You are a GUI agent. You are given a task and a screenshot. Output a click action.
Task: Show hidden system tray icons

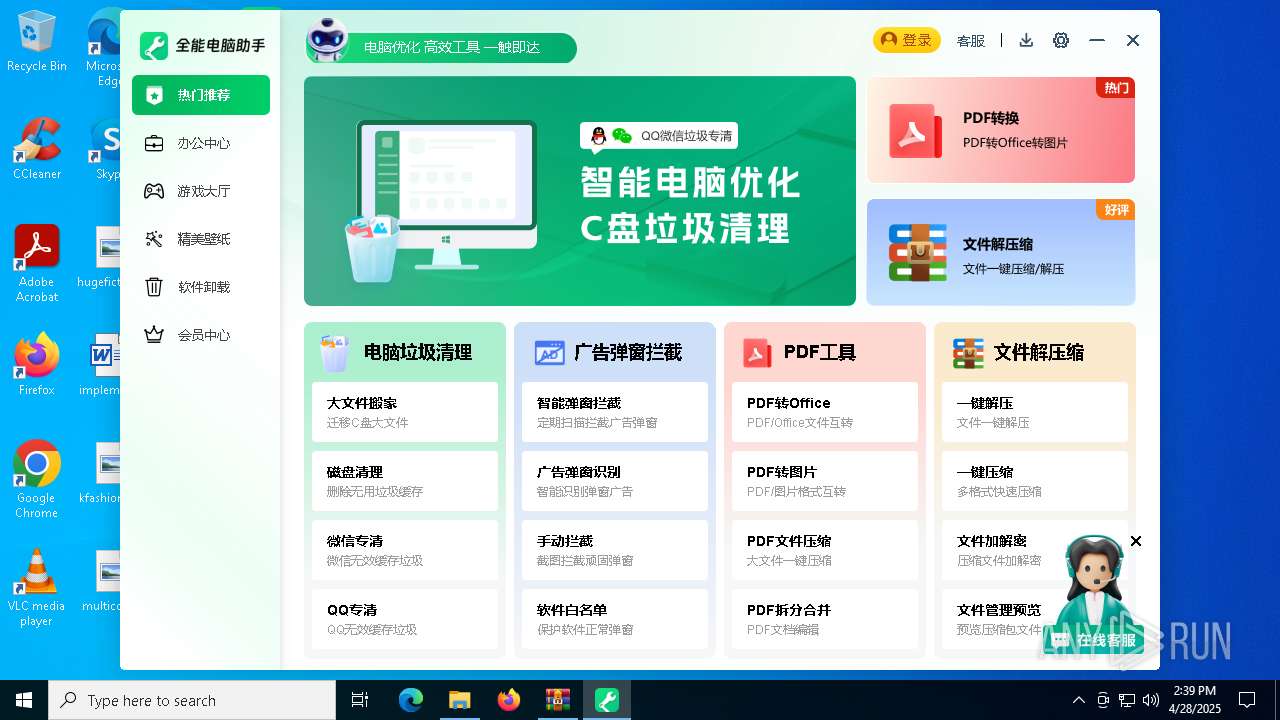tap(1078, 700)
